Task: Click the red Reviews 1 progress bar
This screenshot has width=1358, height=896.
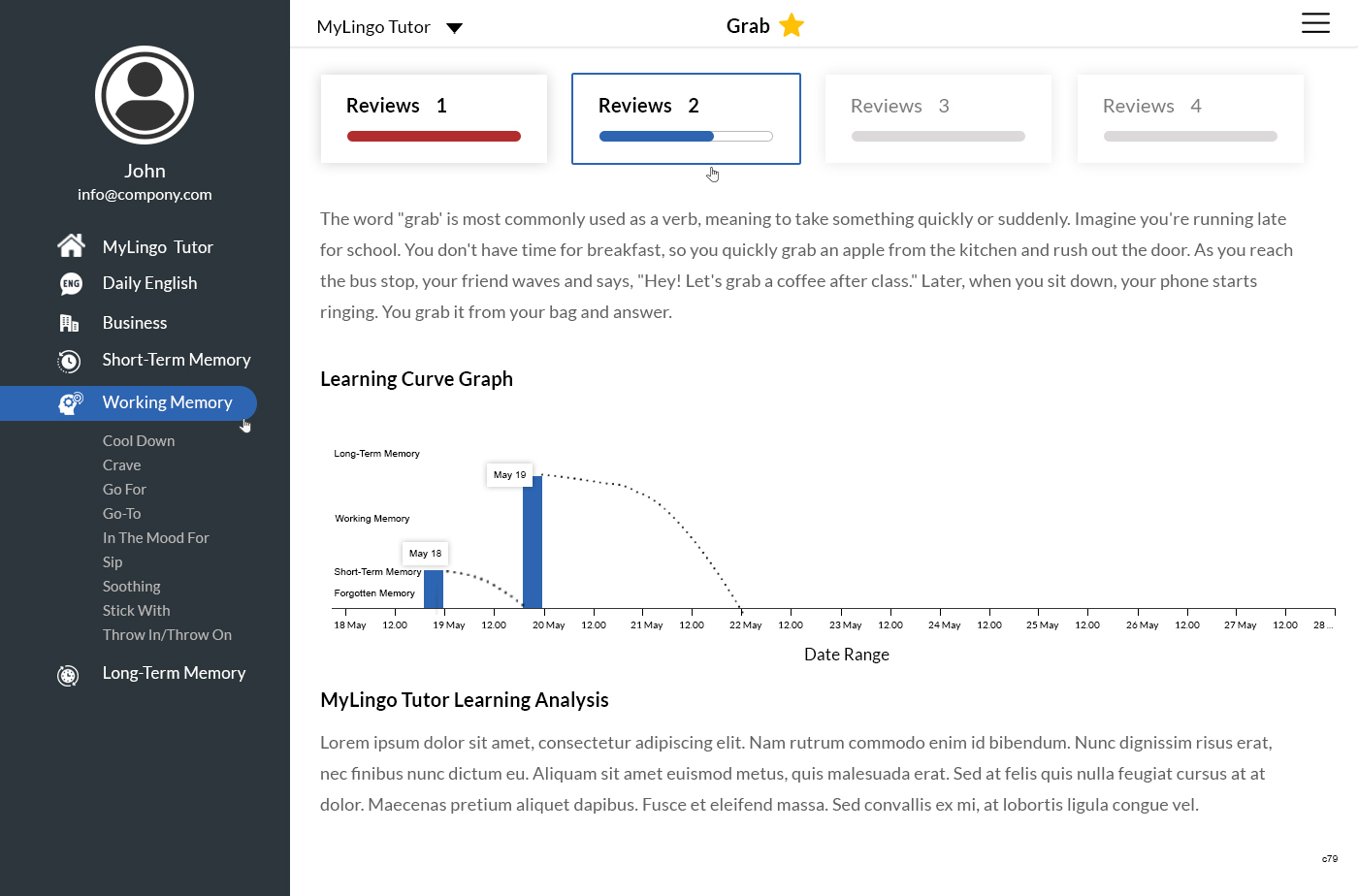Action: [x=434, y=137]
